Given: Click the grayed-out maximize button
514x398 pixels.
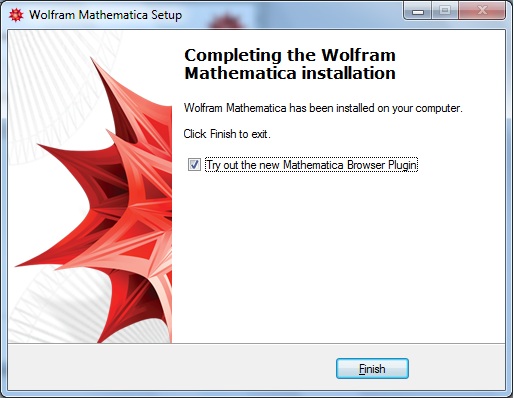Looking at the screenshot, I should point(445,11).
